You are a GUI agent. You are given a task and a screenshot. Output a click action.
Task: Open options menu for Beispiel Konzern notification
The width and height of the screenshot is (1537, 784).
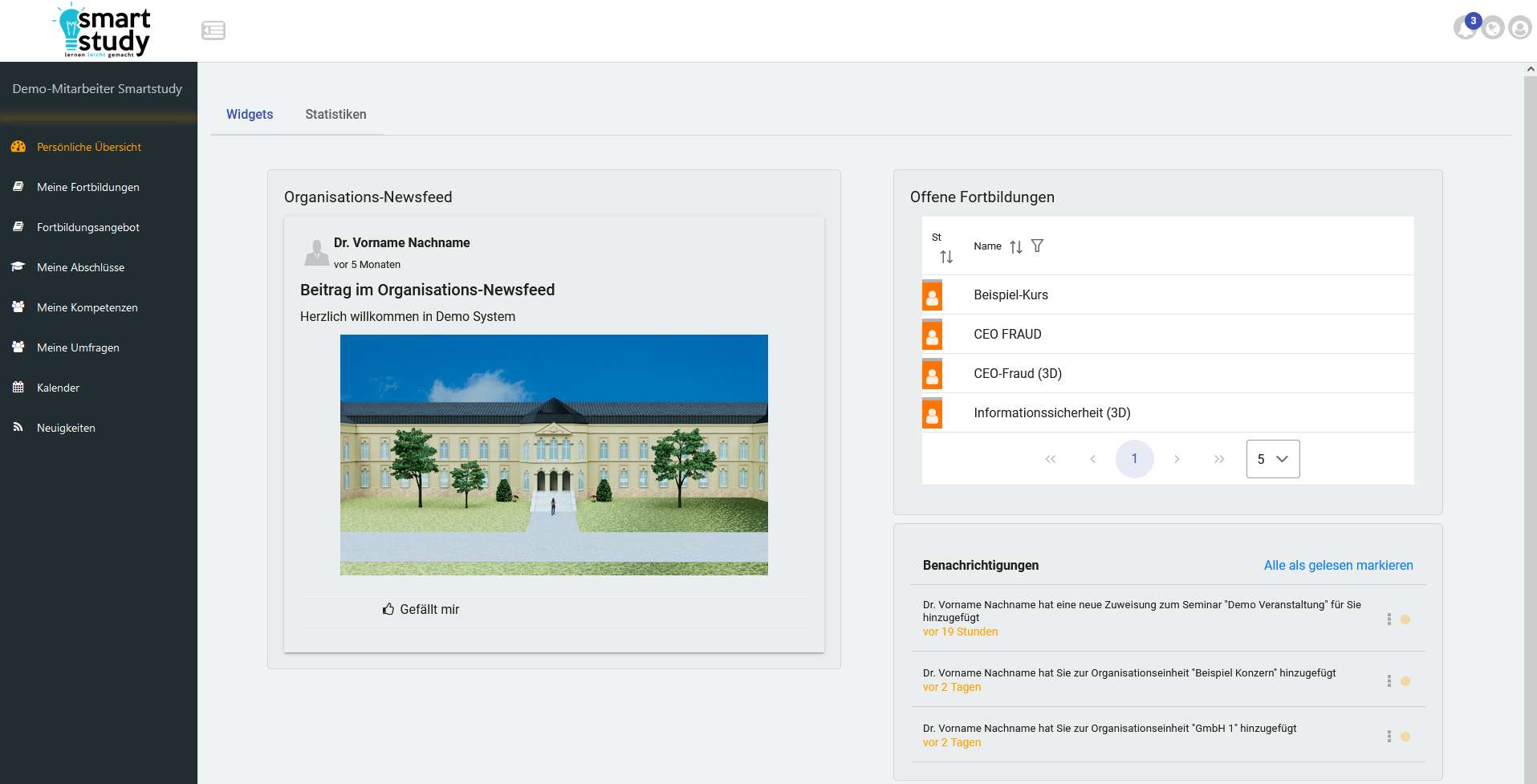point(1389,681)
